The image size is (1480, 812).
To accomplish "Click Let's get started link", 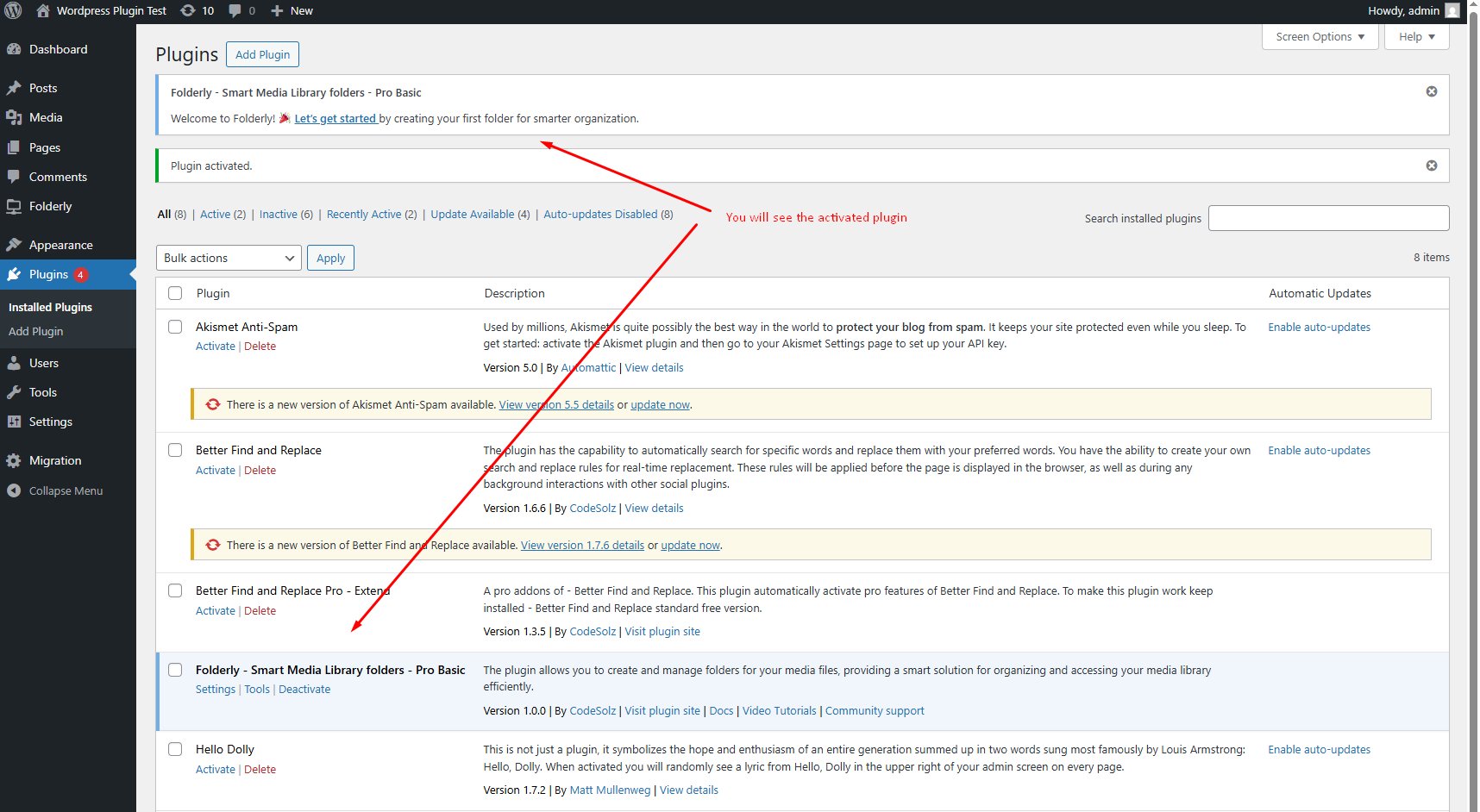I will (x=336, y=118).
